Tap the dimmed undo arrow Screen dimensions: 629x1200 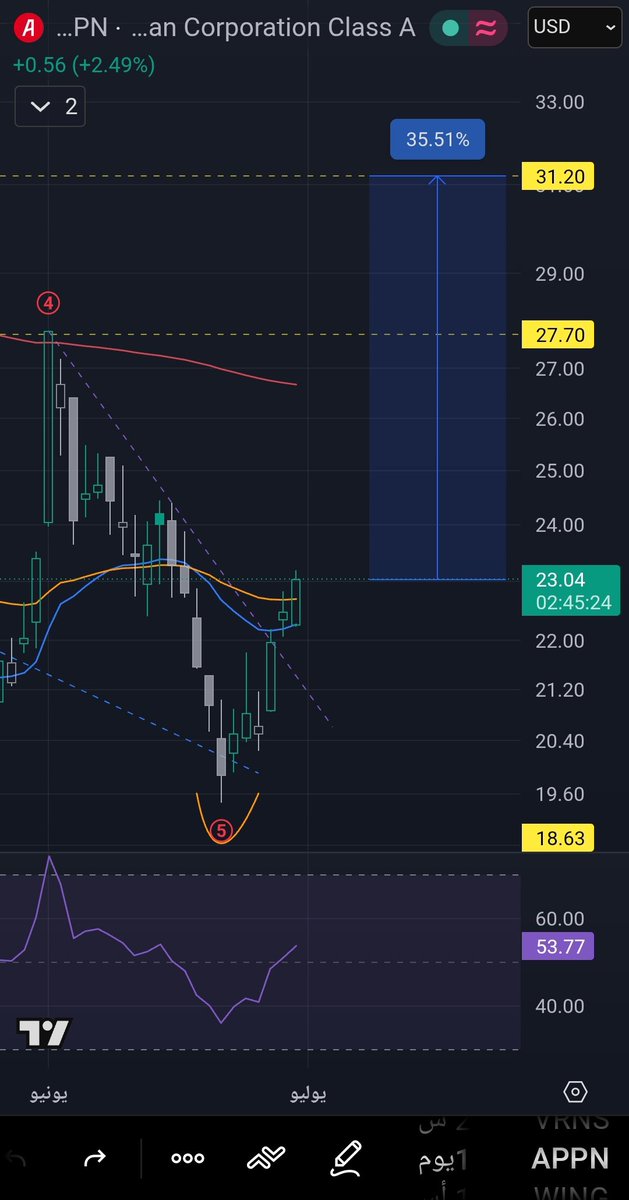pyautogui.click(x=17, y=1159)
